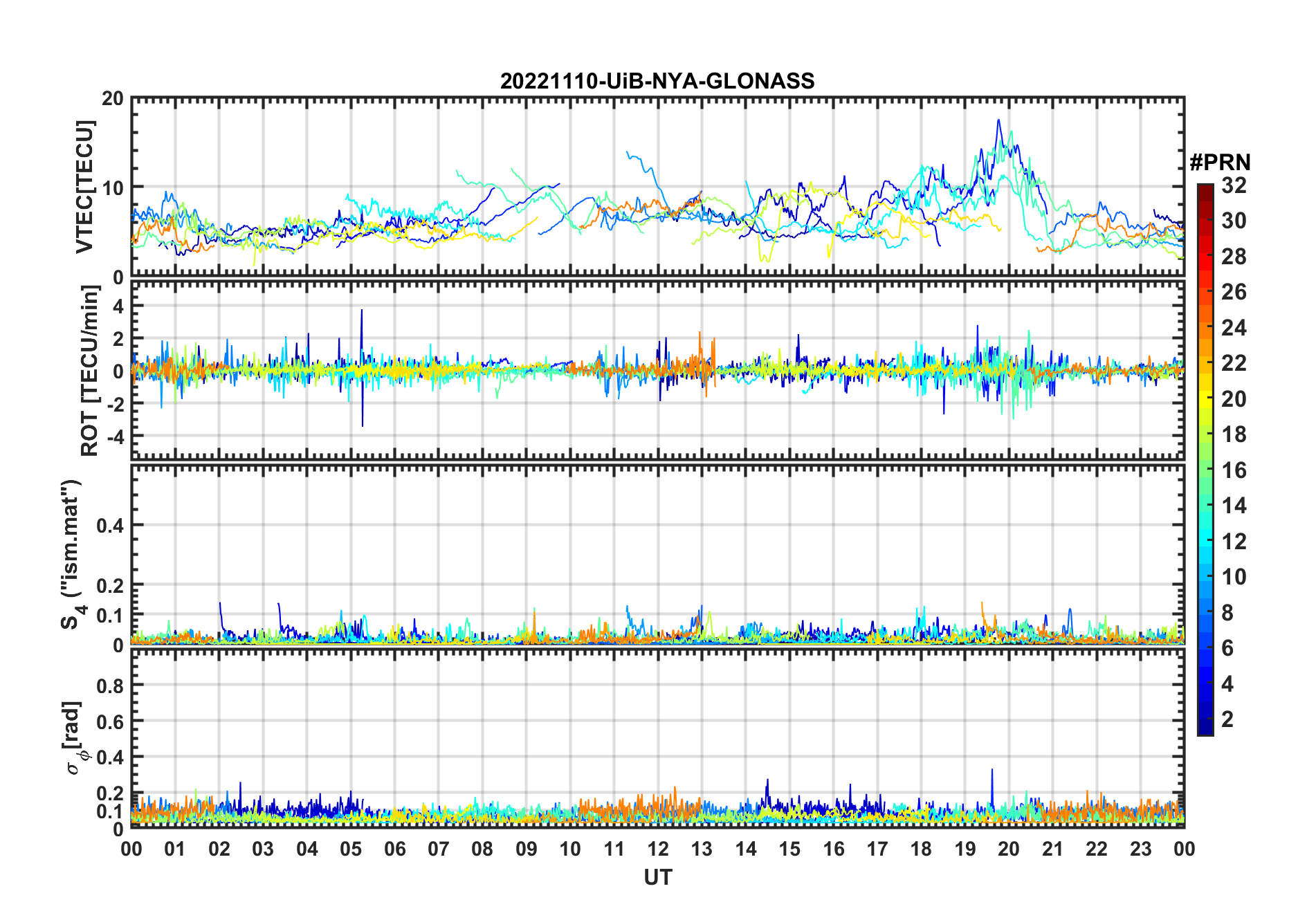Click the 05 hour tick label
Viewport: 1316px width, 920px height.
[x=351, y=849]
